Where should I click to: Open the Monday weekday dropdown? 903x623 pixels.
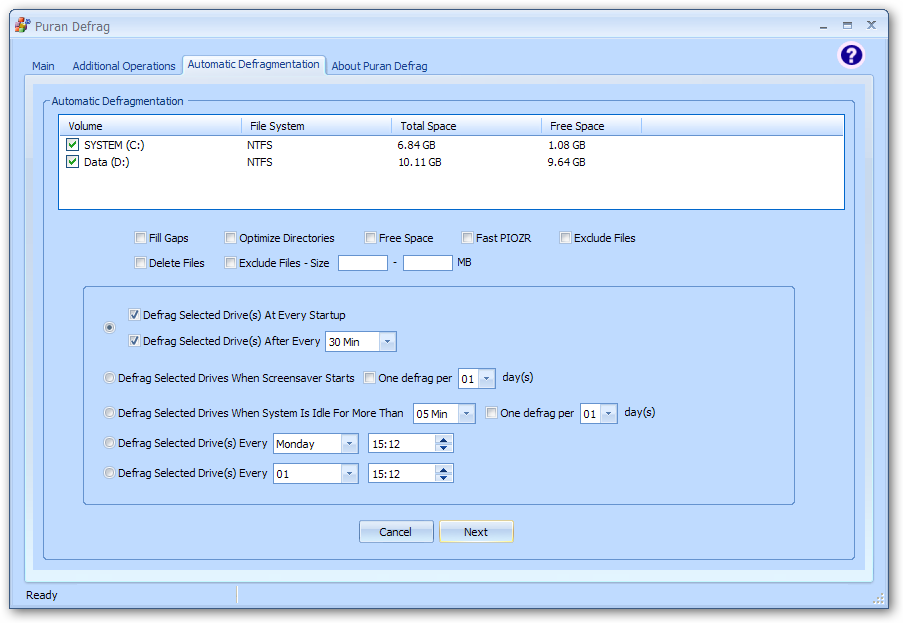point(349,443)
